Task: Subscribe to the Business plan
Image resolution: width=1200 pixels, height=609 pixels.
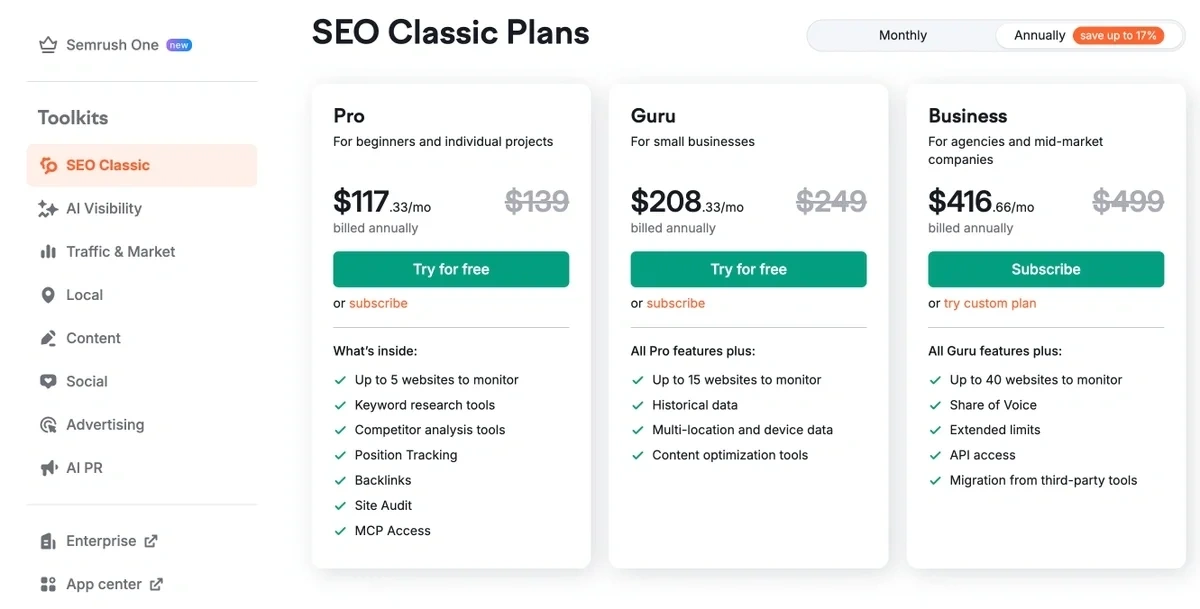Action: pyautogui.click(x=1046, y=269)
